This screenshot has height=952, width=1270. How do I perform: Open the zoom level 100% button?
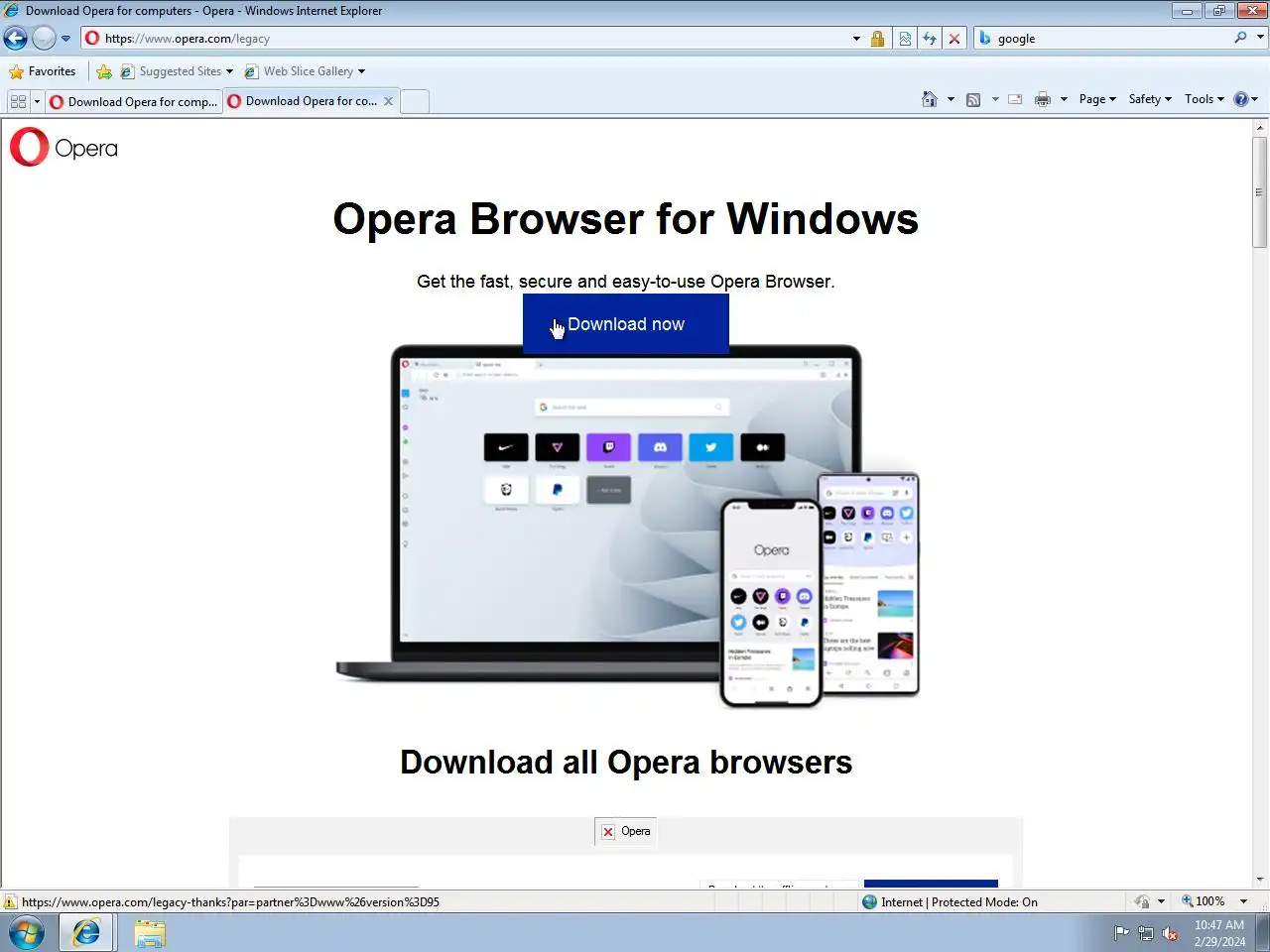coord(1203,901)
